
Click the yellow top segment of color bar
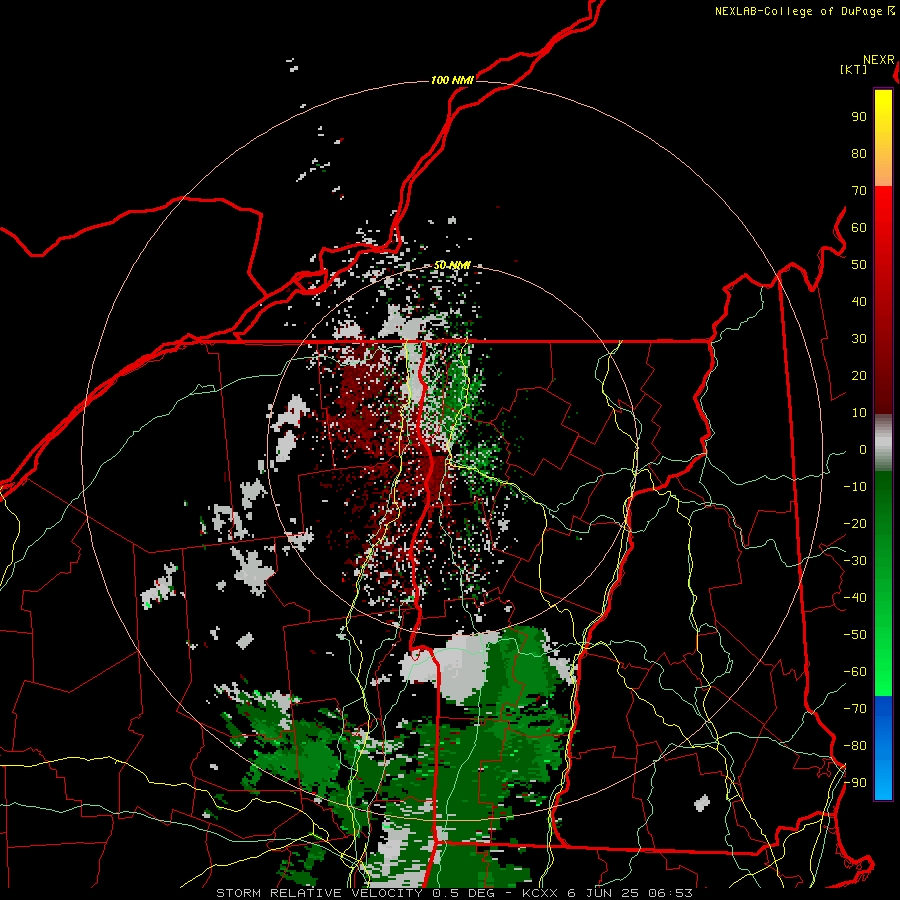[x=883, y=138]
